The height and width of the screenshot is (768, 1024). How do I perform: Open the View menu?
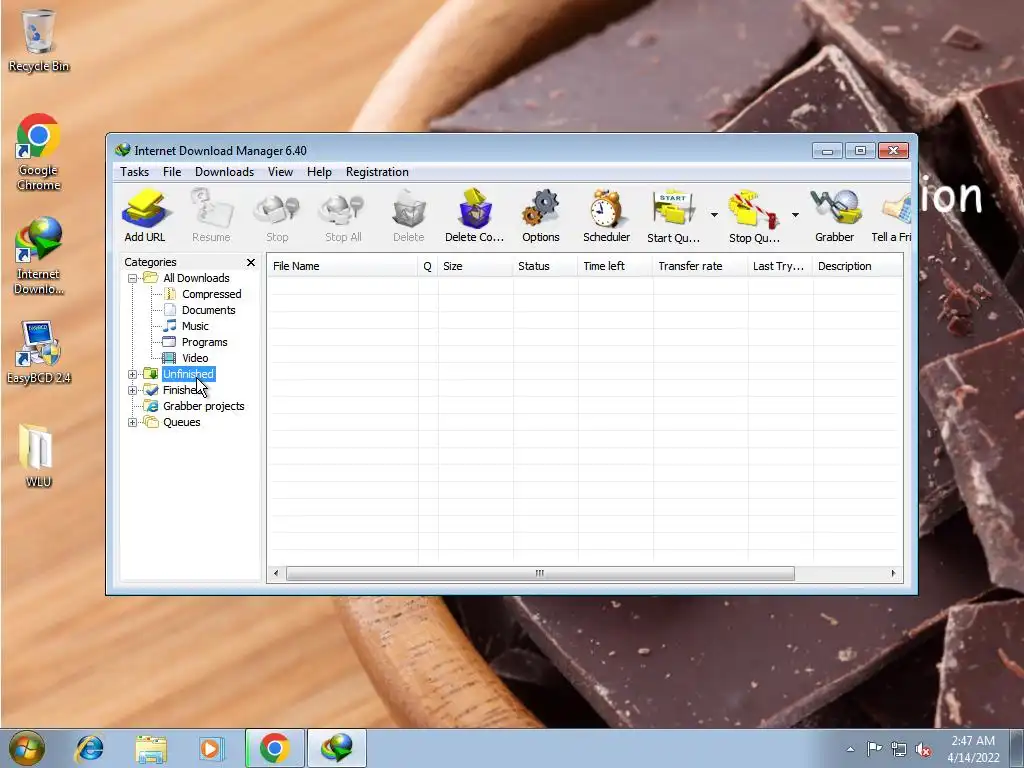click(280, 172)
